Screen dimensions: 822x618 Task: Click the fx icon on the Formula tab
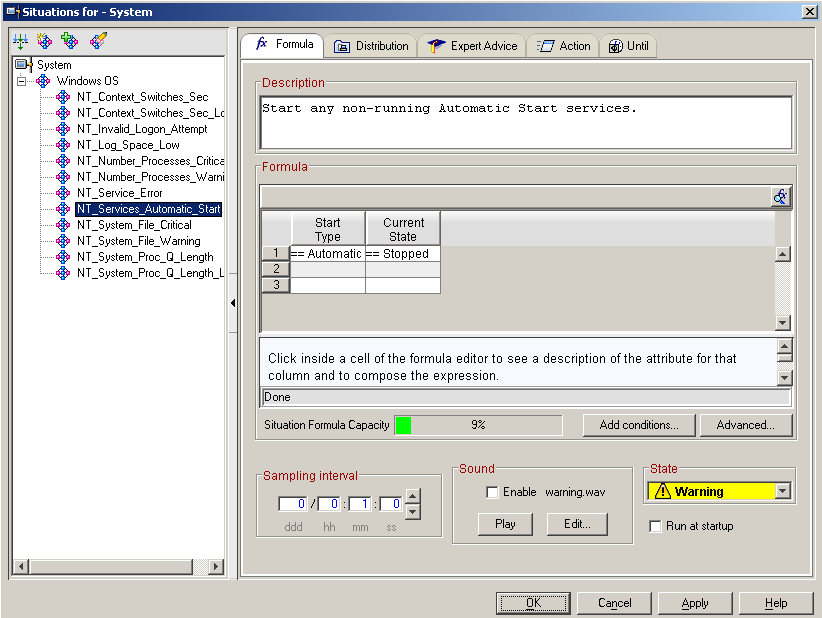(262, 44)
